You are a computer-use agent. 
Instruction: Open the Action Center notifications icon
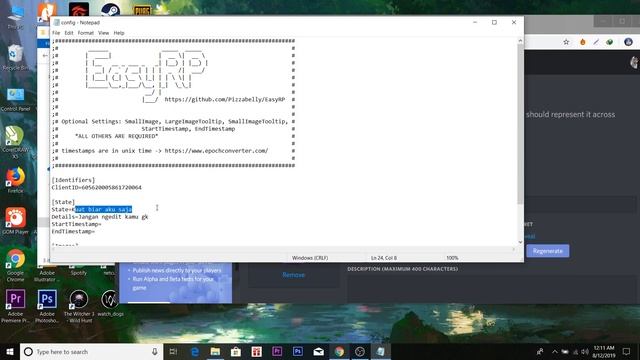point(627,351)
